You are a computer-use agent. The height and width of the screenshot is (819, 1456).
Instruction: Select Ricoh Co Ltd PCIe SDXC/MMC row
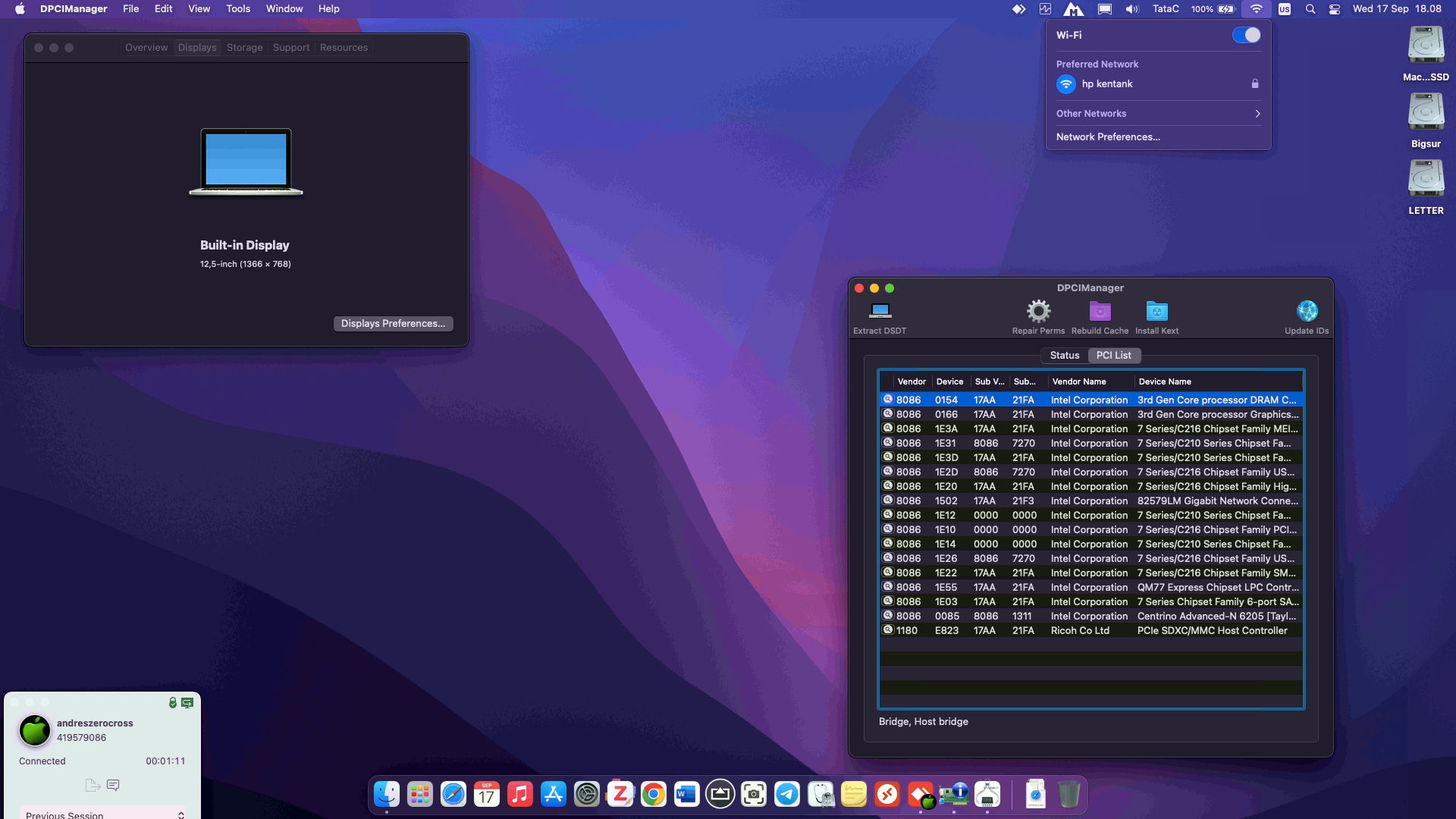pyautogui.click(x=1091, y=631)
